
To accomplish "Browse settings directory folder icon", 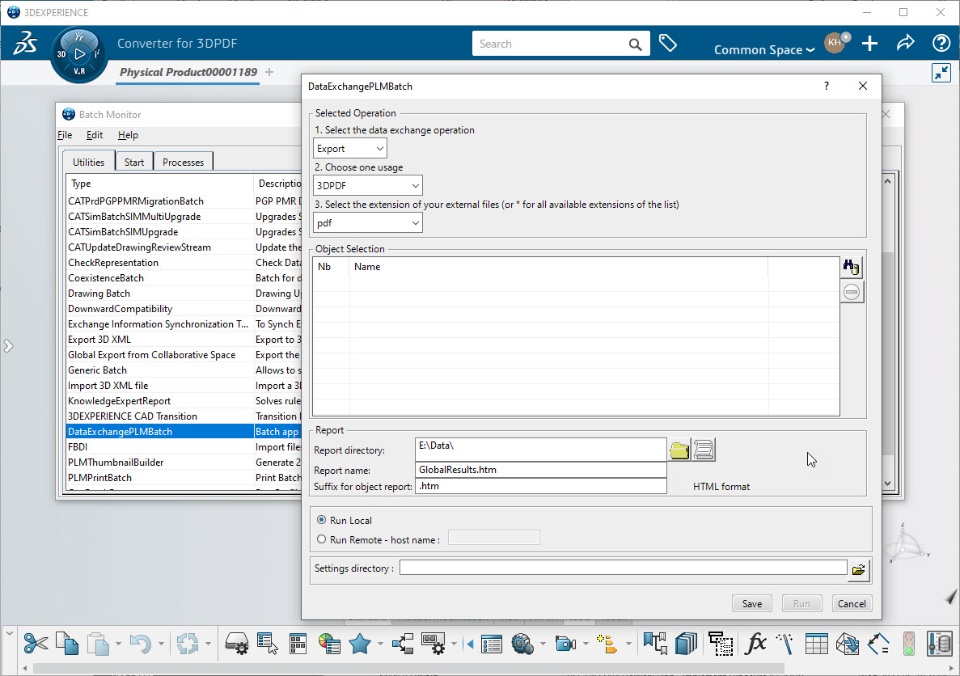I will coord(858,569).
